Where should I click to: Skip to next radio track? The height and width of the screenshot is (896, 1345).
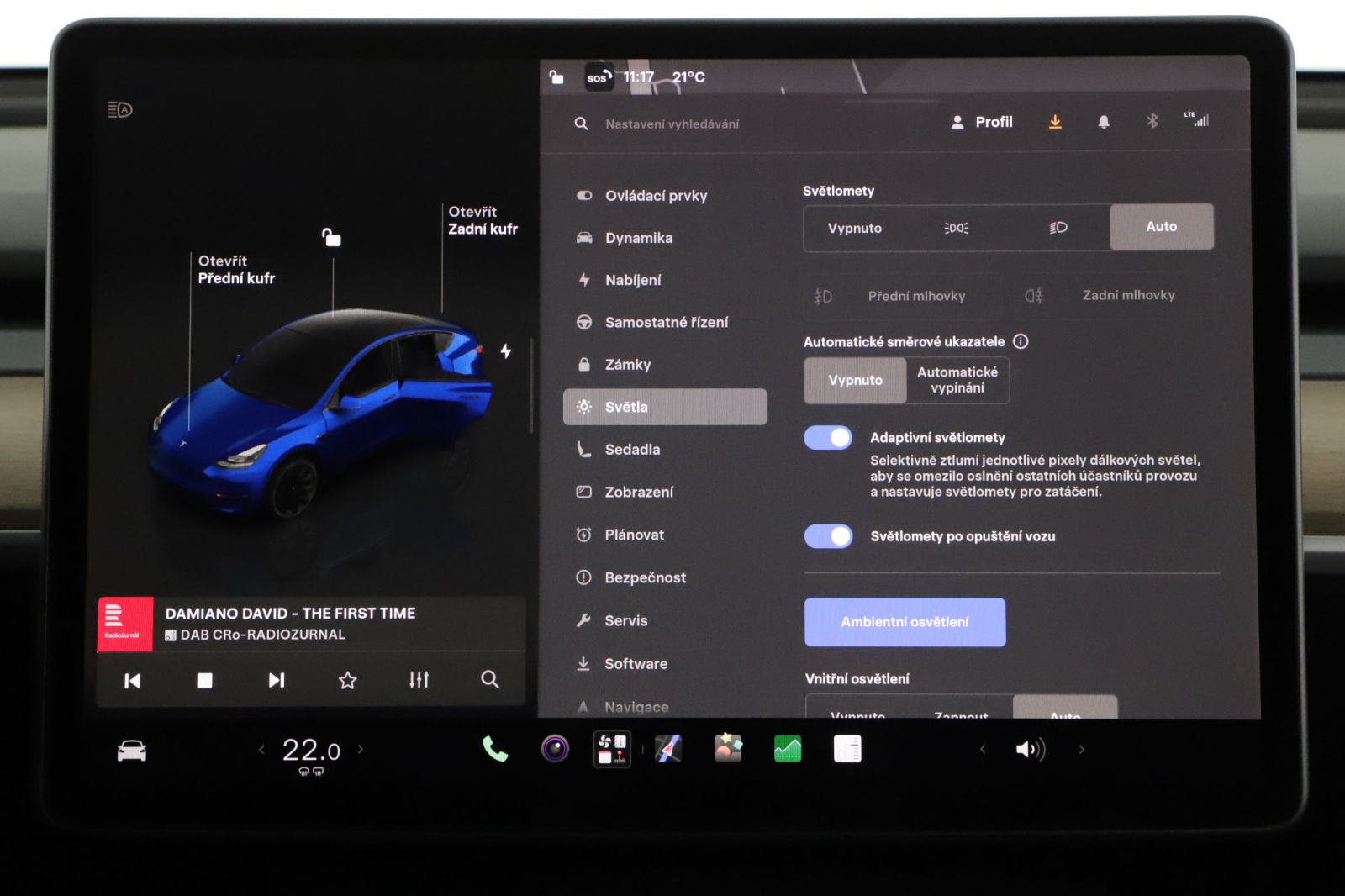point(276,680)
